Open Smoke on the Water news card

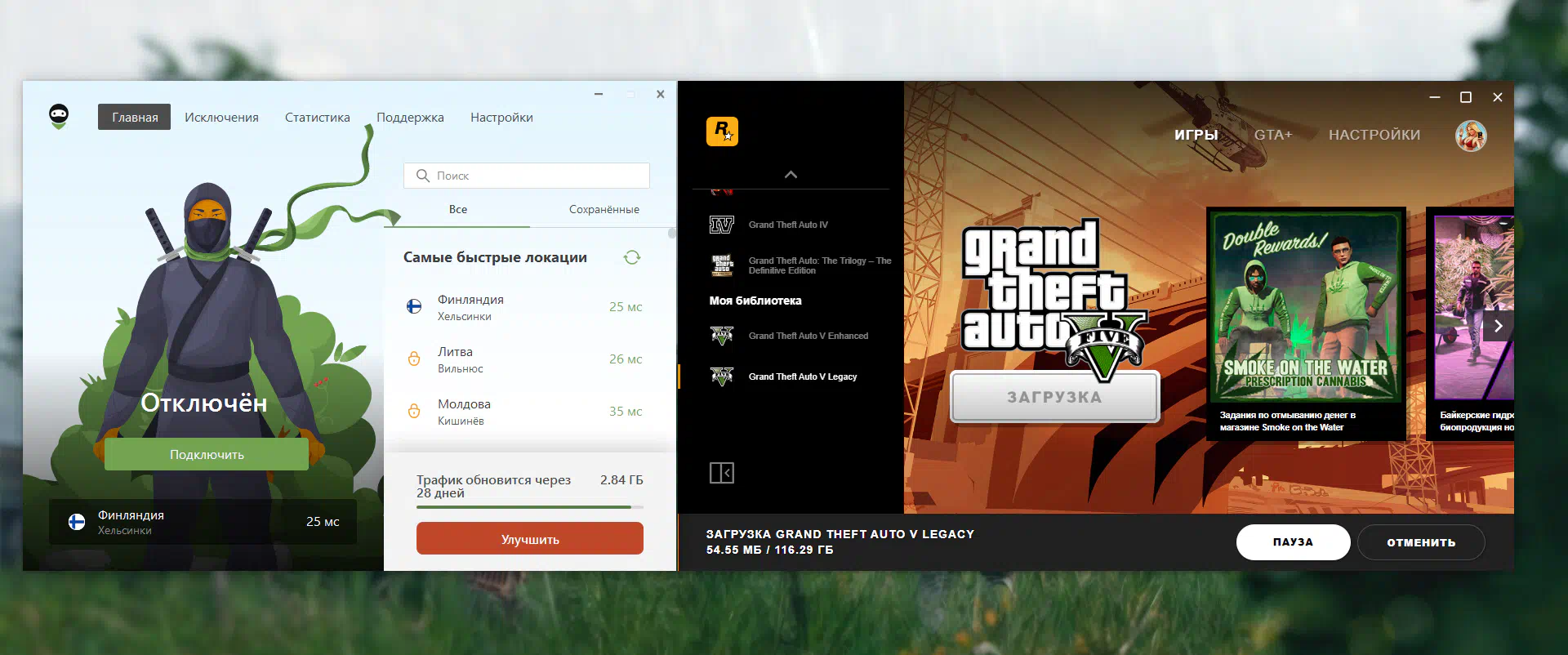pos(1307,324)
